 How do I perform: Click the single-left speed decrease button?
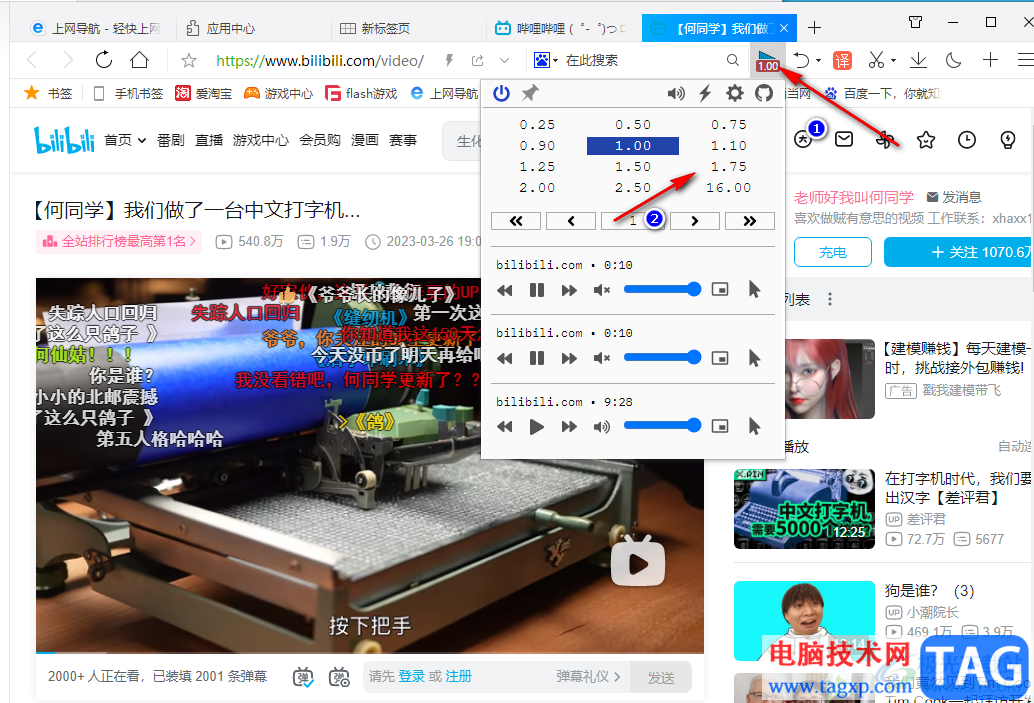pos(571,221)
